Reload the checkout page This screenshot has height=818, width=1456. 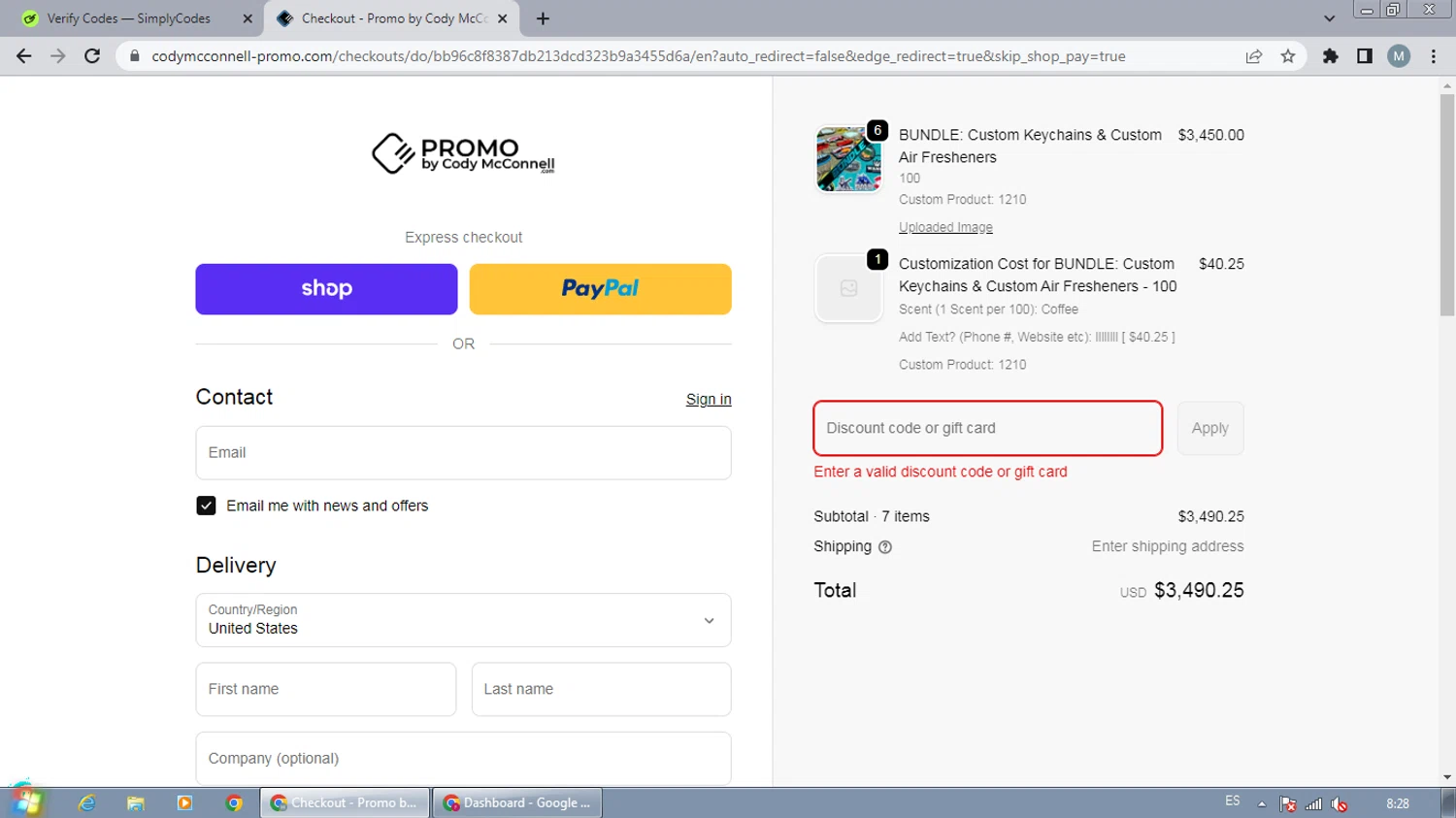92,56
